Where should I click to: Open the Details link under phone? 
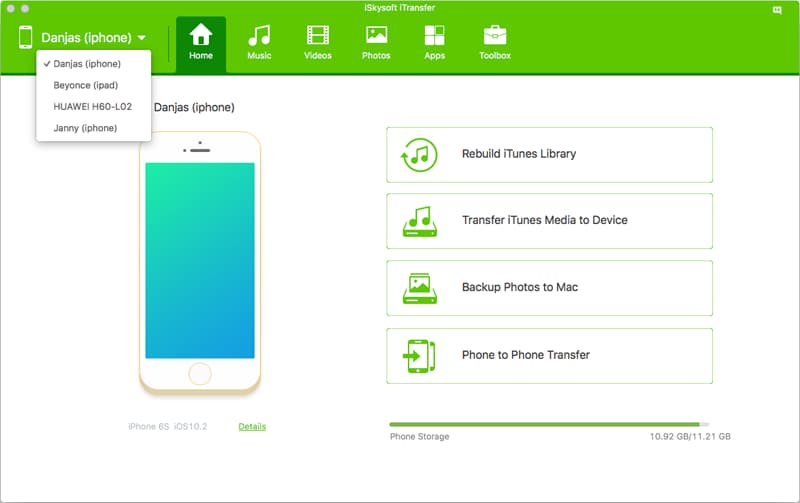(252, 426)
